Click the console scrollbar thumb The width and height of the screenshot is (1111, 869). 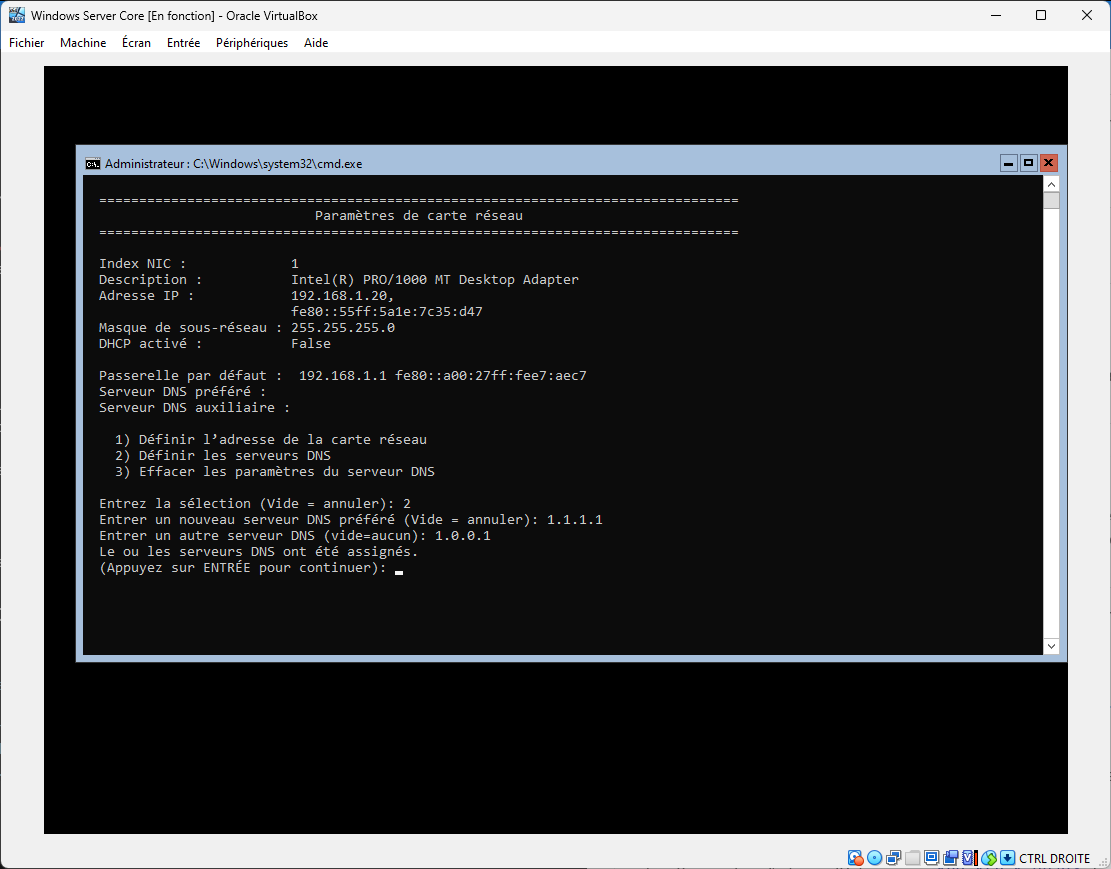coord(1051,201)
